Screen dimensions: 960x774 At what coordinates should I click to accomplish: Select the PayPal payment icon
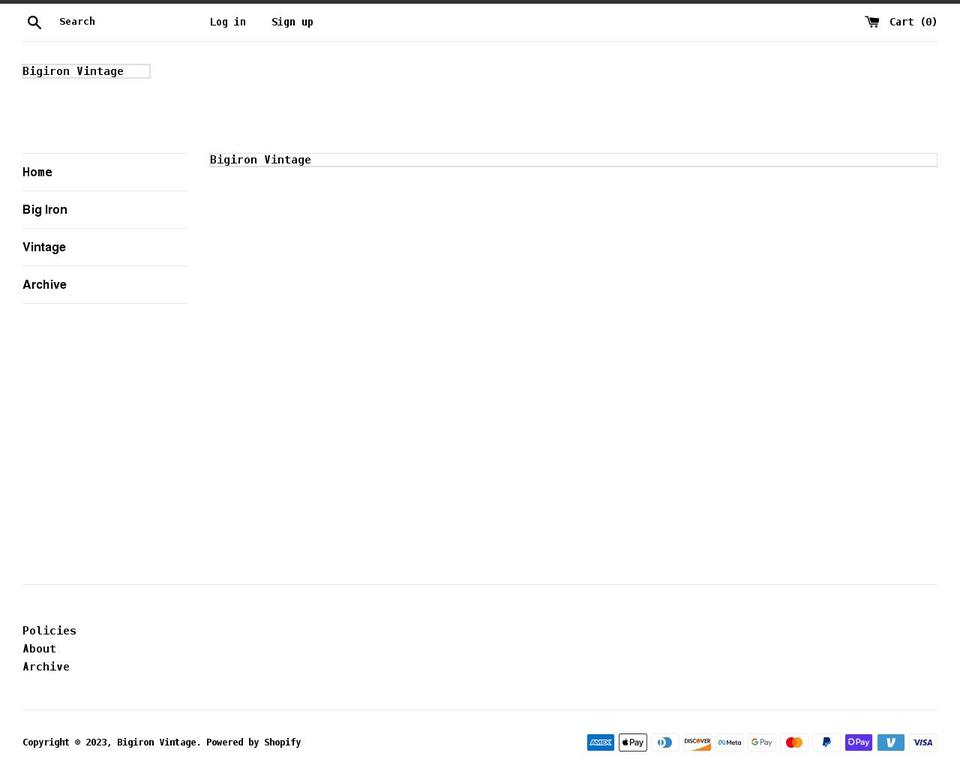(x=826, y=742)
